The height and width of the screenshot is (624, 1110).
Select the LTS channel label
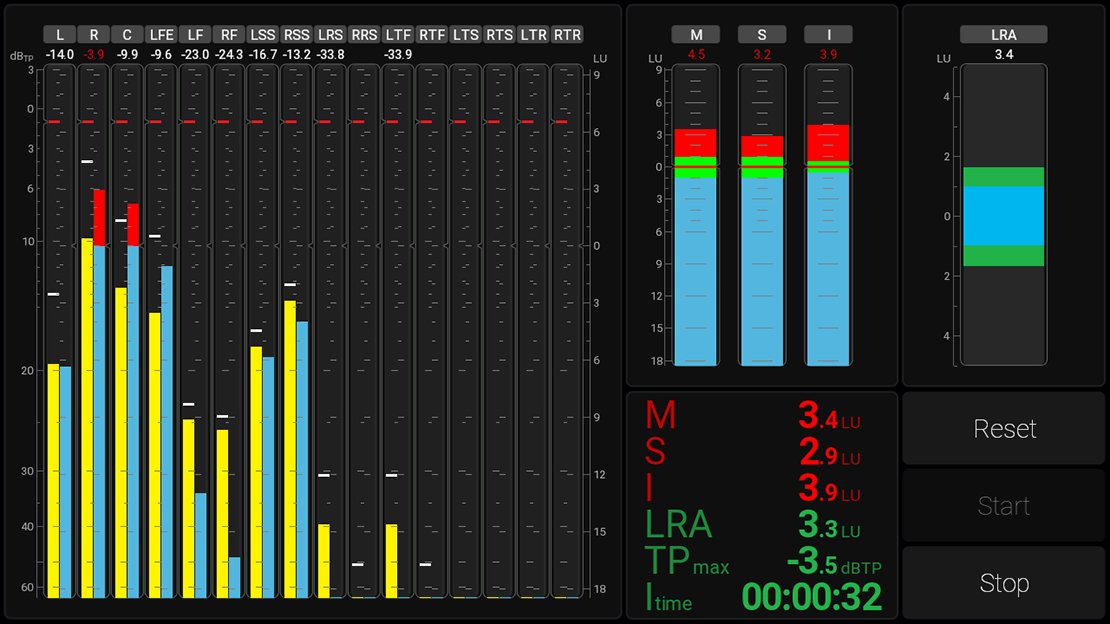[465, 33]
